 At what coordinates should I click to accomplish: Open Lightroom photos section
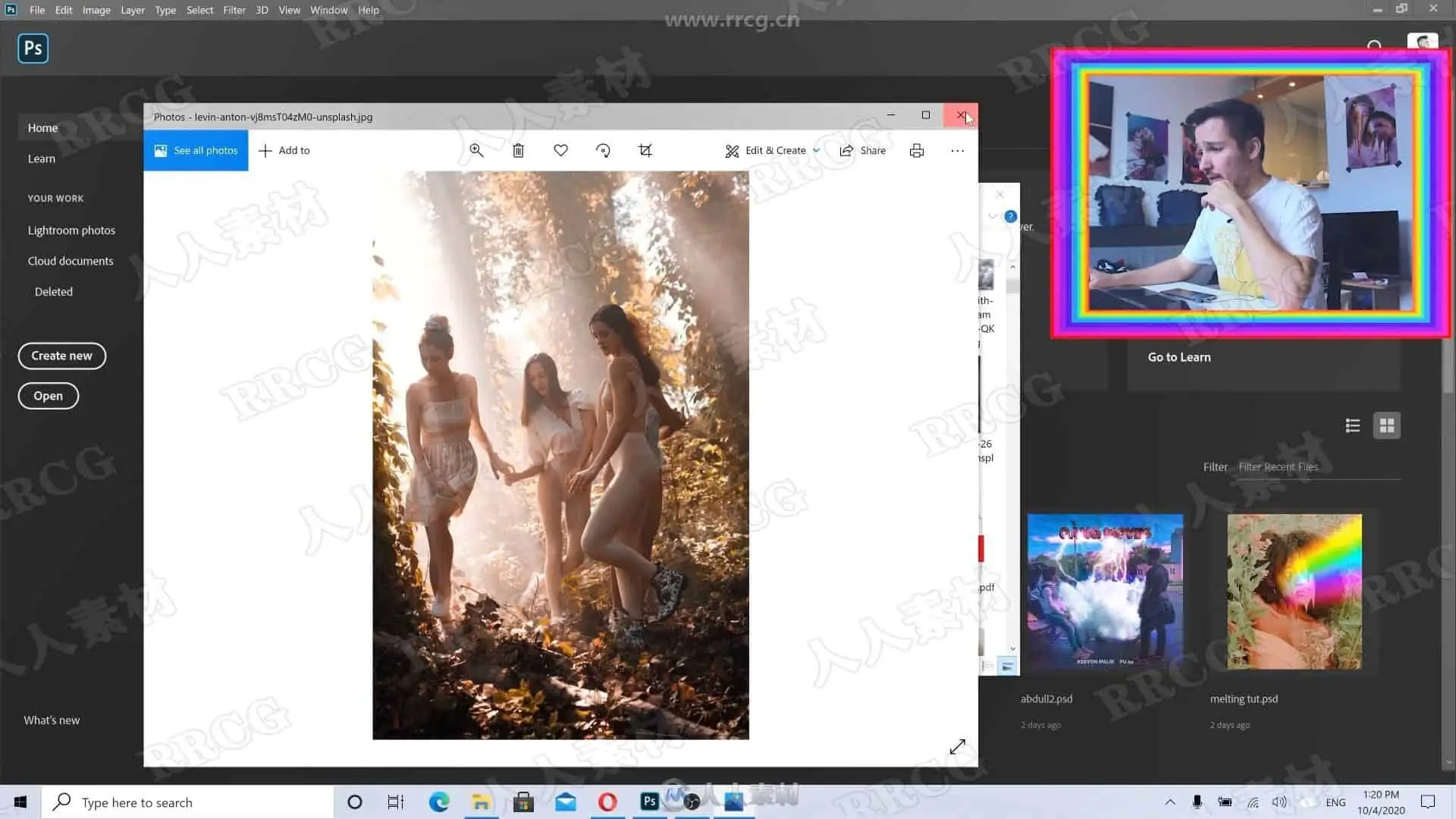click(71, 230)
